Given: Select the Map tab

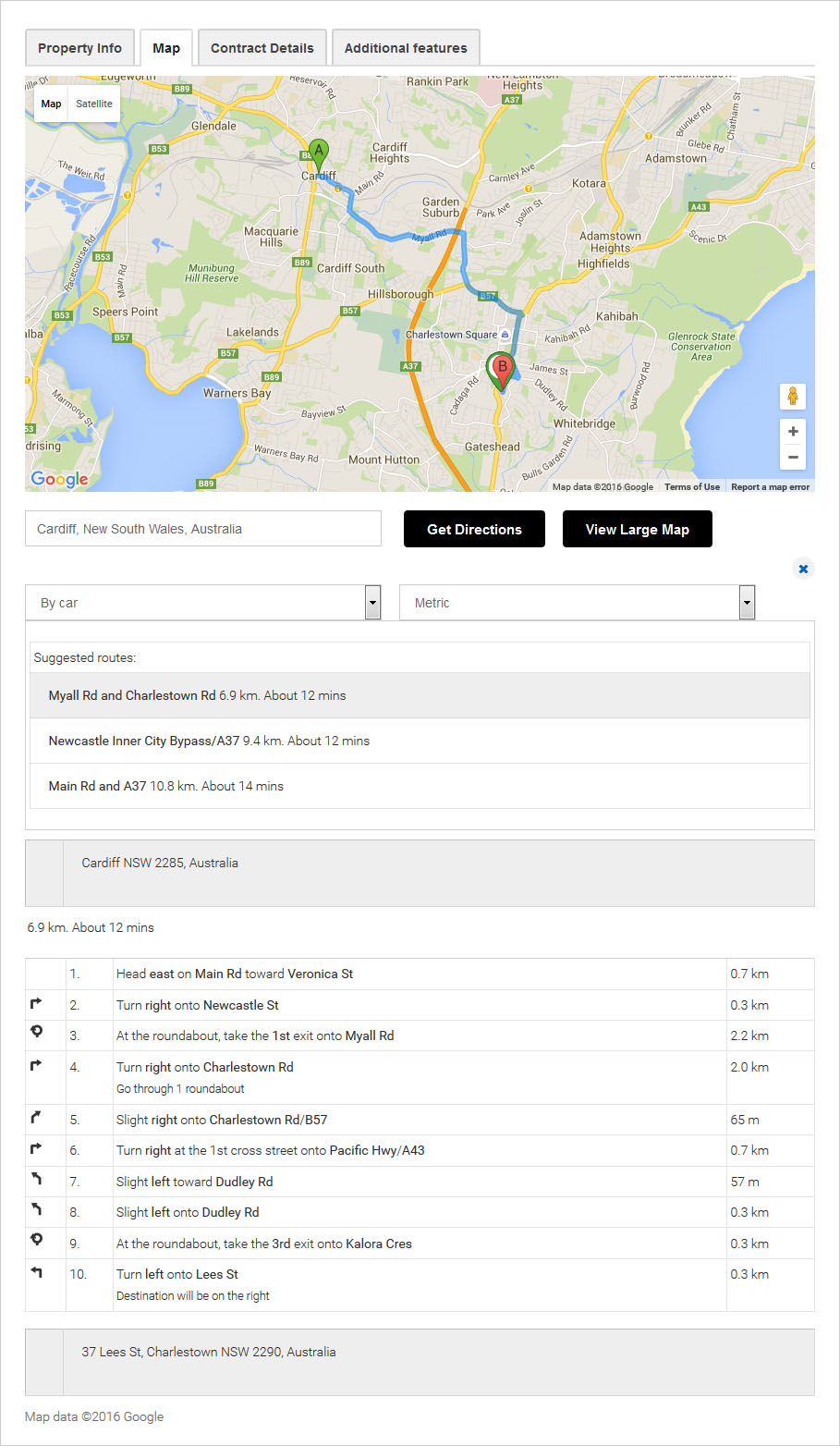Looking at the screenshot, I should pyautogui.click(x=166, y=48).
